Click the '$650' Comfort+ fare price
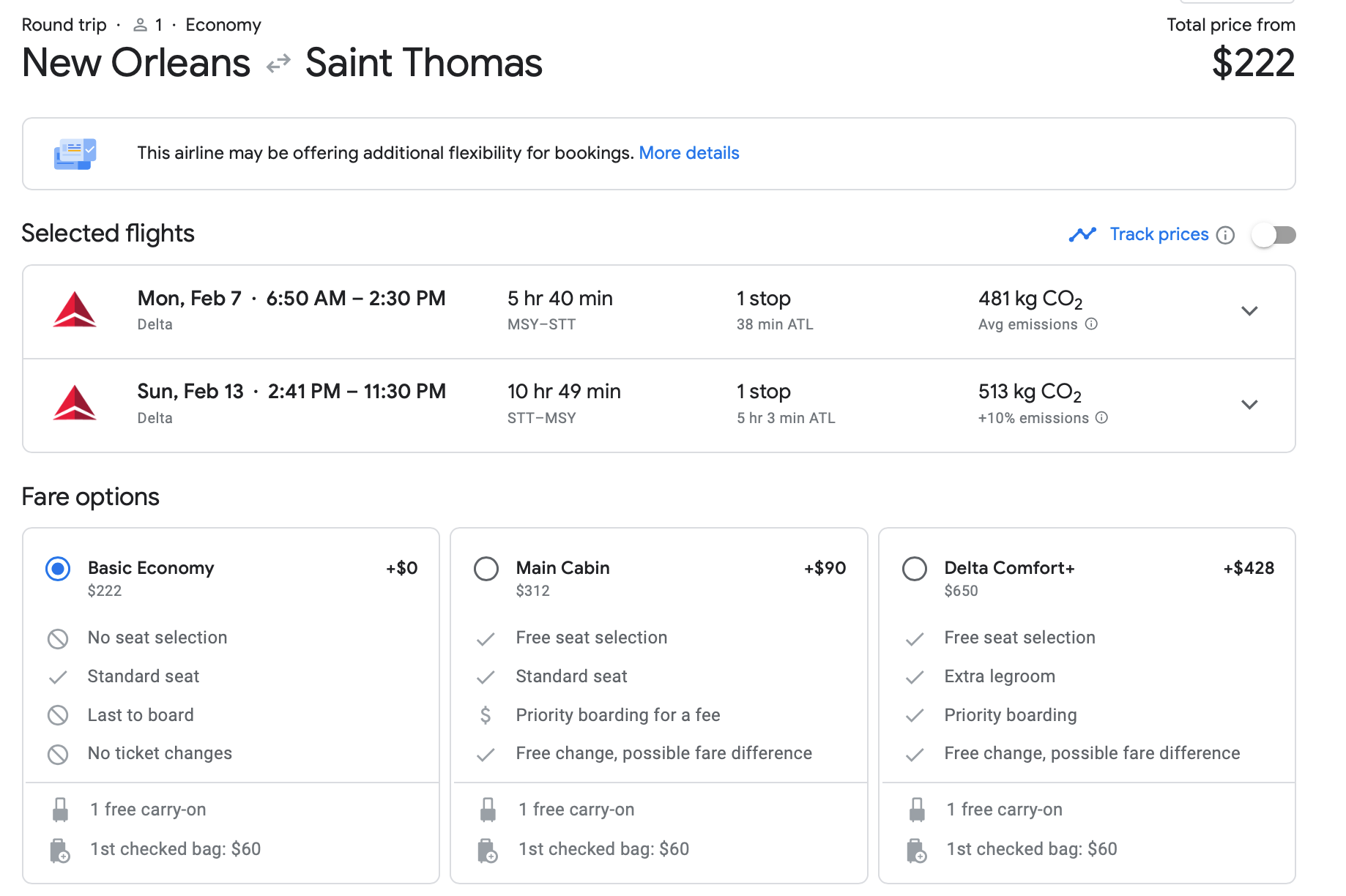The height and width of the screenshot is (896, 1346). click(961, 591)
